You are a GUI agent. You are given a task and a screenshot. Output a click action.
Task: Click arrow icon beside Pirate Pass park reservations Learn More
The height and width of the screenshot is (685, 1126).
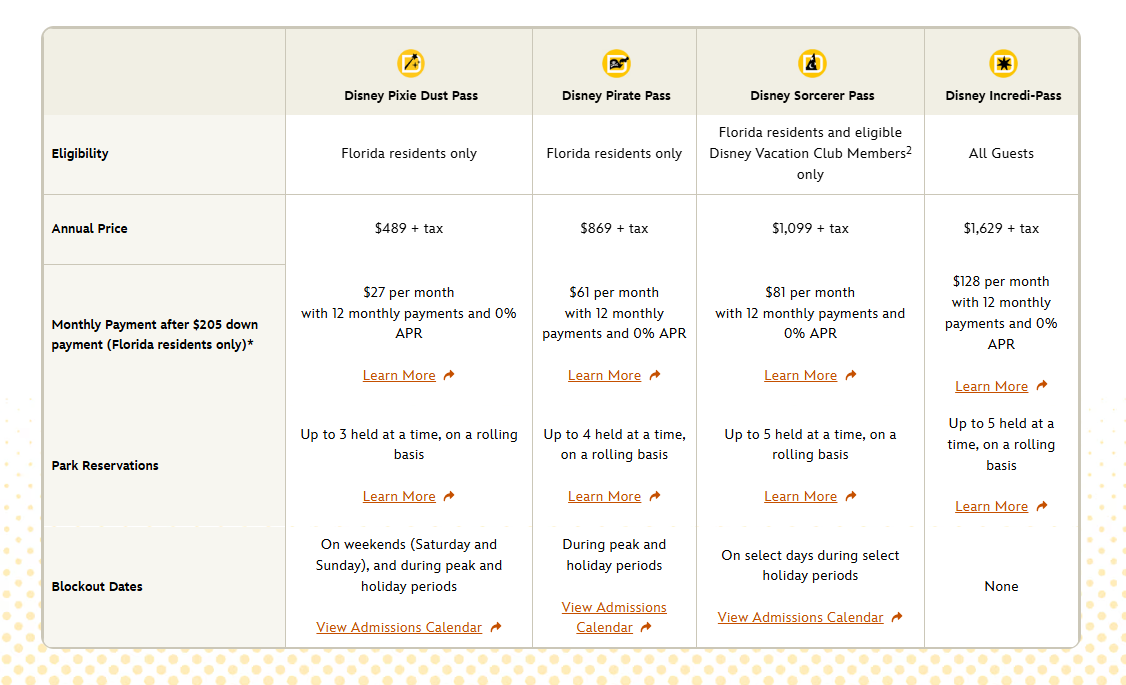(x=654, y=497)
